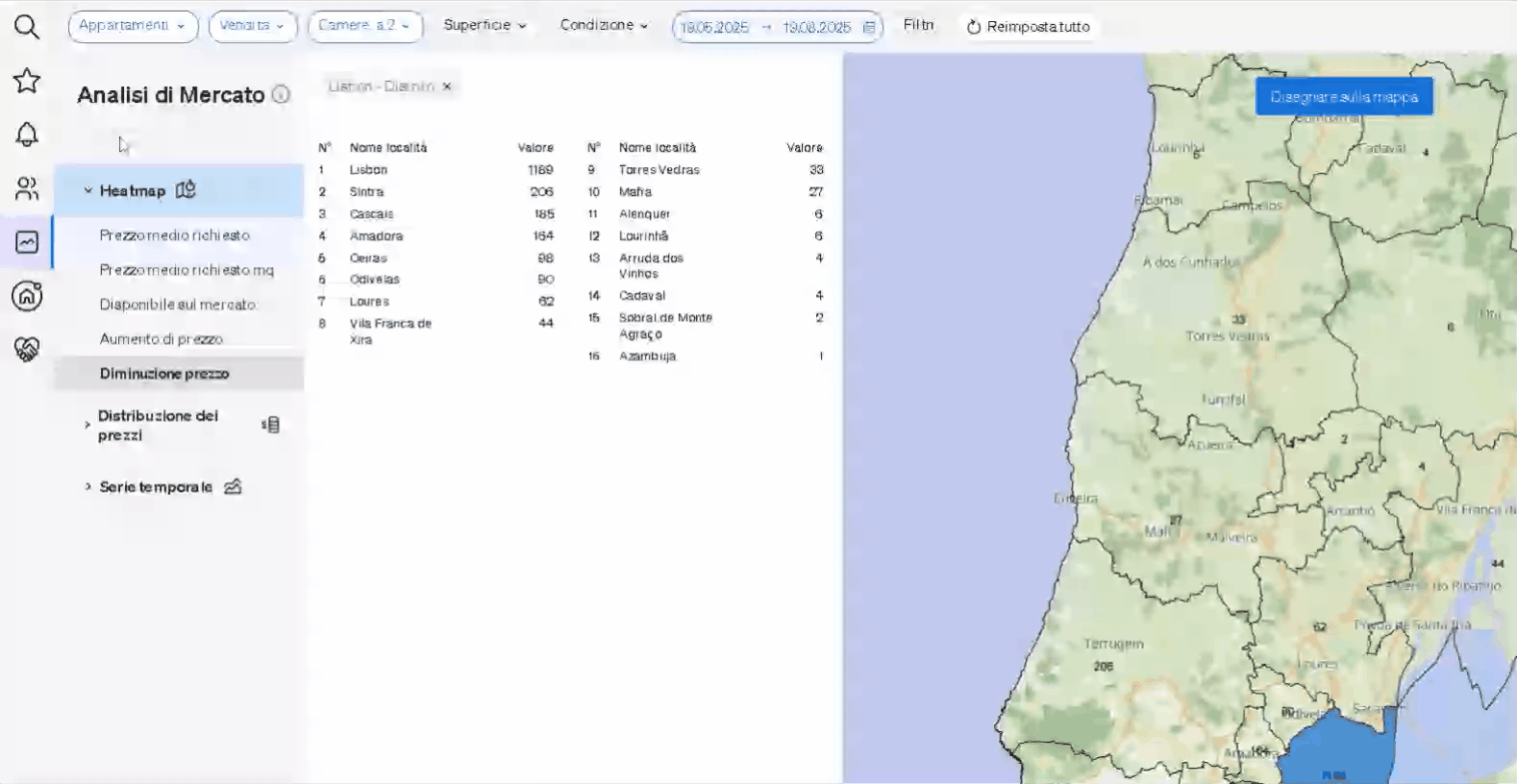This screenshot has height=784, width=1517.
Task: Open favorites star icon in sidebar
Action: tap(27, 81)
